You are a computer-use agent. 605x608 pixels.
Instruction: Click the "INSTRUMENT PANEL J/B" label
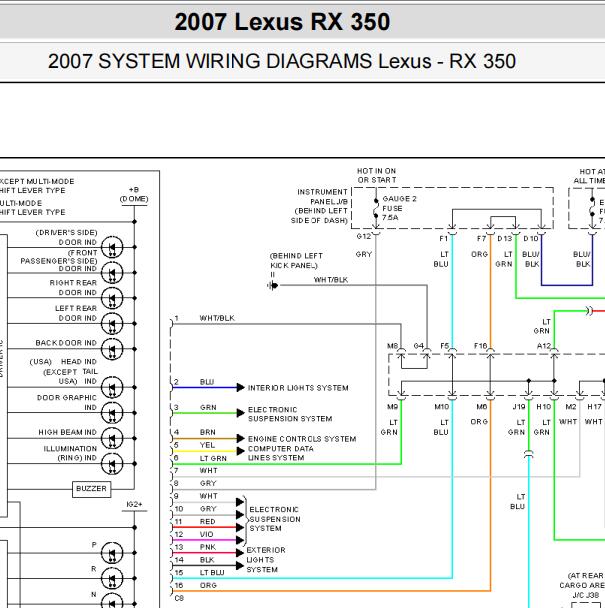[323, 197]
